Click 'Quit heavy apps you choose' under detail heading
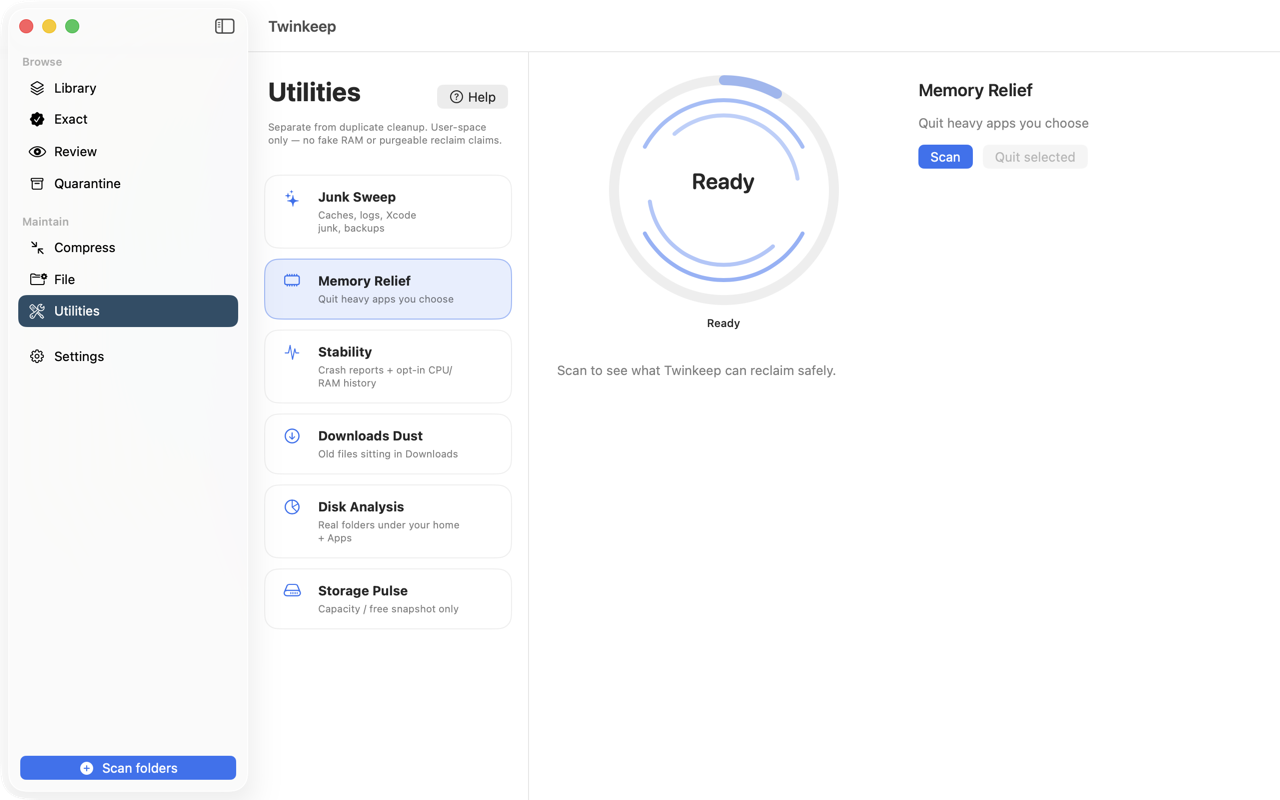This screenshot has width=1280, height=800. pos(1003,123)
